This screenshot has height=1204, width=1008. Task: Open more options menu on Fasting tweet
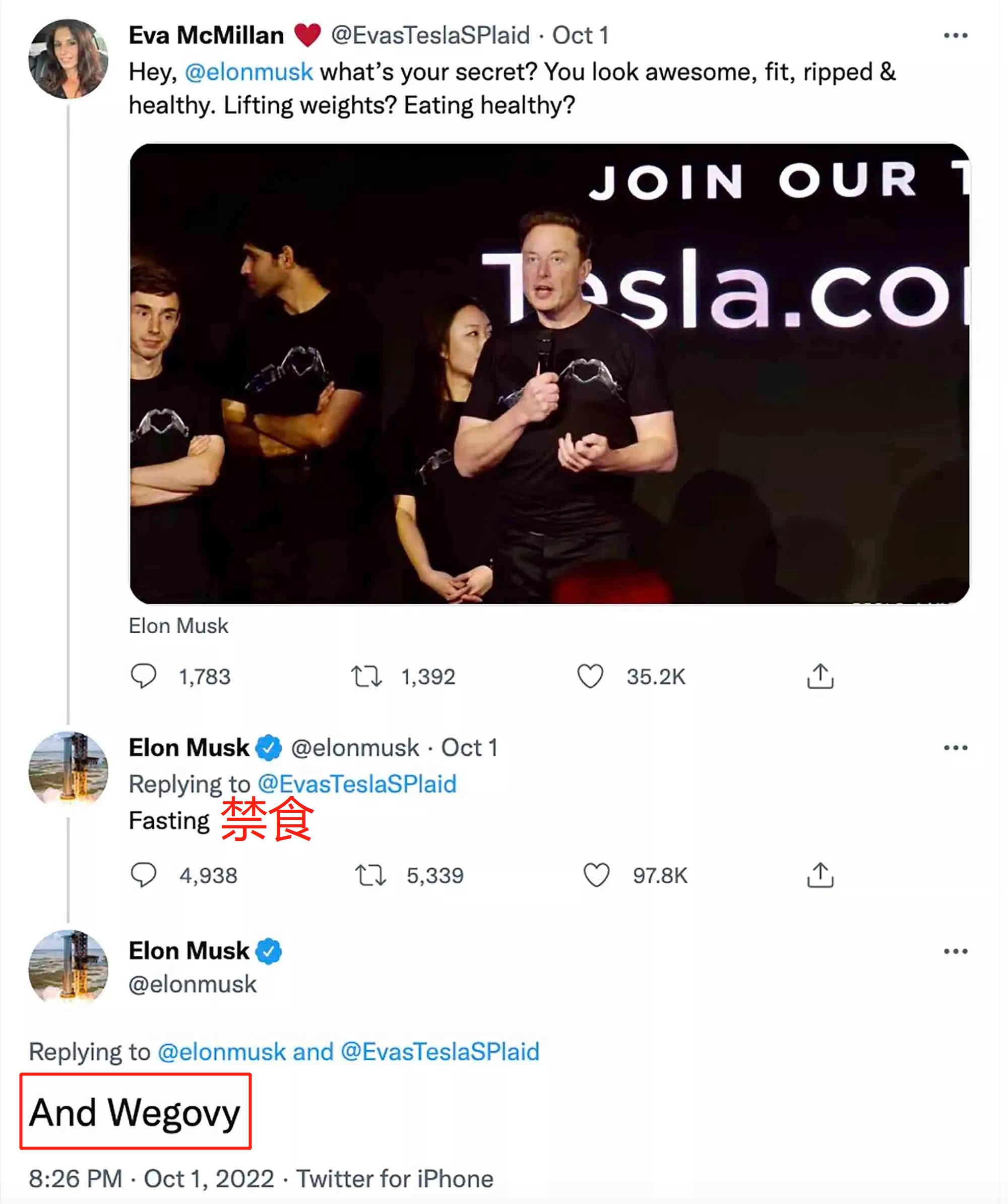tap(955, 748)
